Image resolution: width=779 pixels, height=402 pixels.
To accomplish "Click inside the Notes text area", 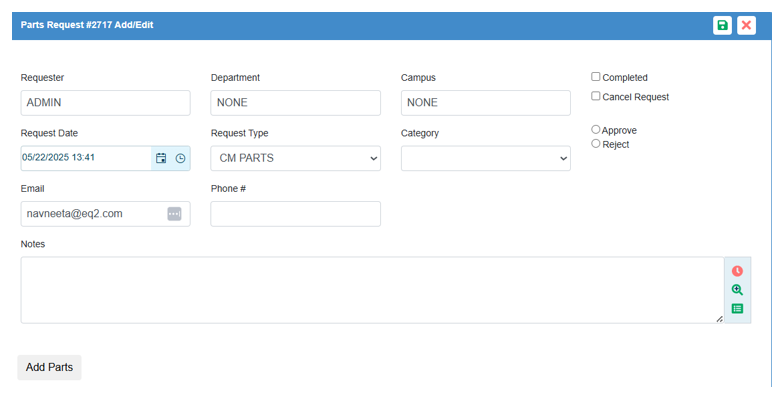I will tap(370, 290).
